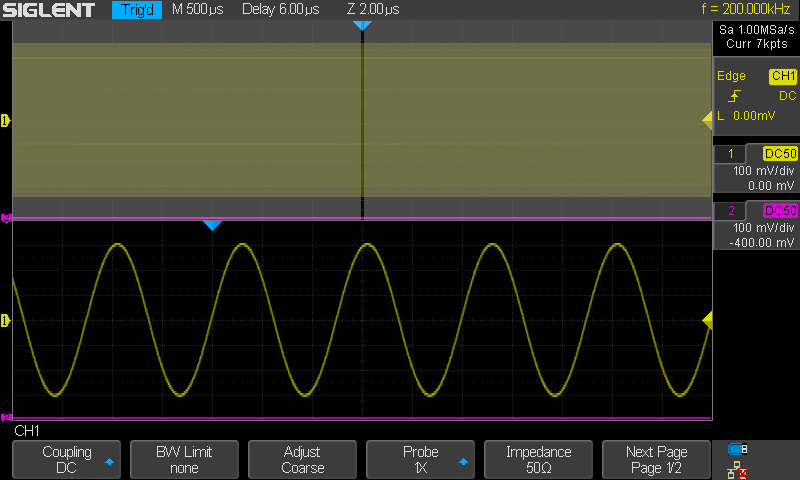The image size is (800, 480).
Task: Click the upper blue trigger position marker
Action: point(362,26)
